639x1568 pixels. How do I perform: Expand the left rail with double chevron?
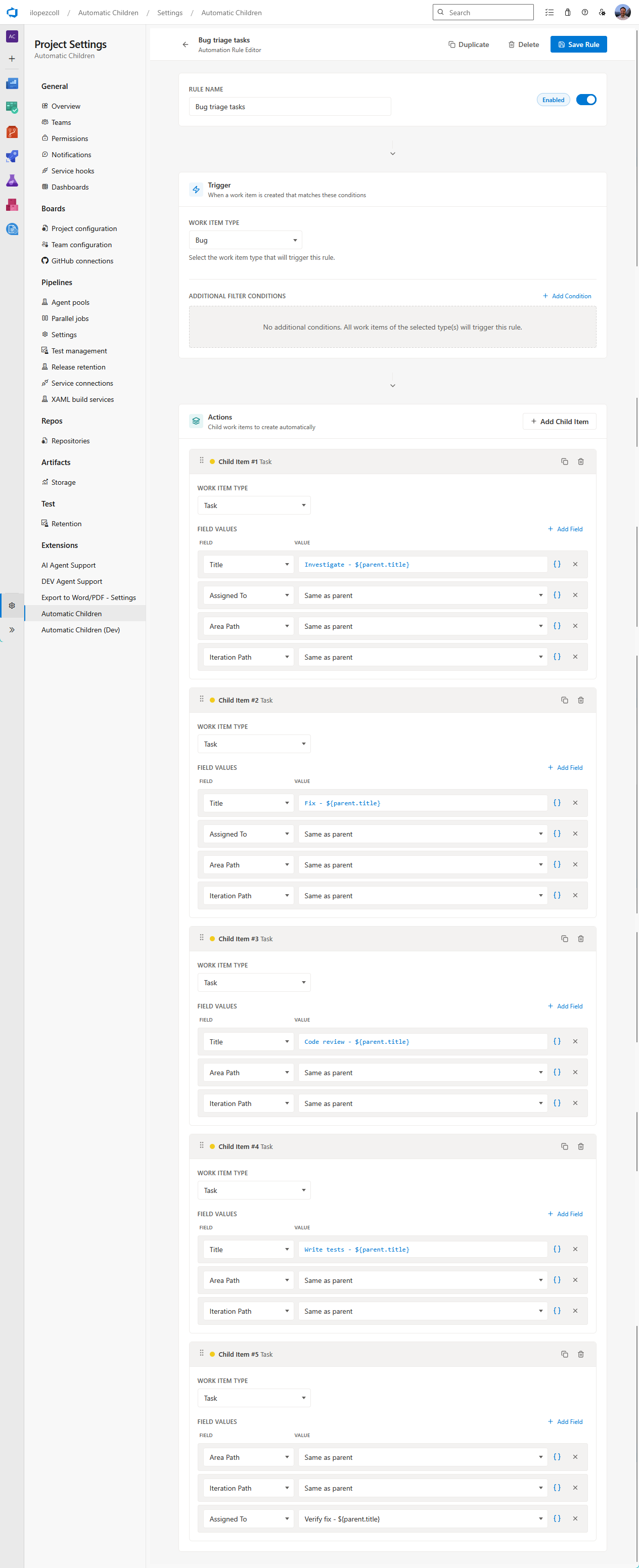click(12, 630)
